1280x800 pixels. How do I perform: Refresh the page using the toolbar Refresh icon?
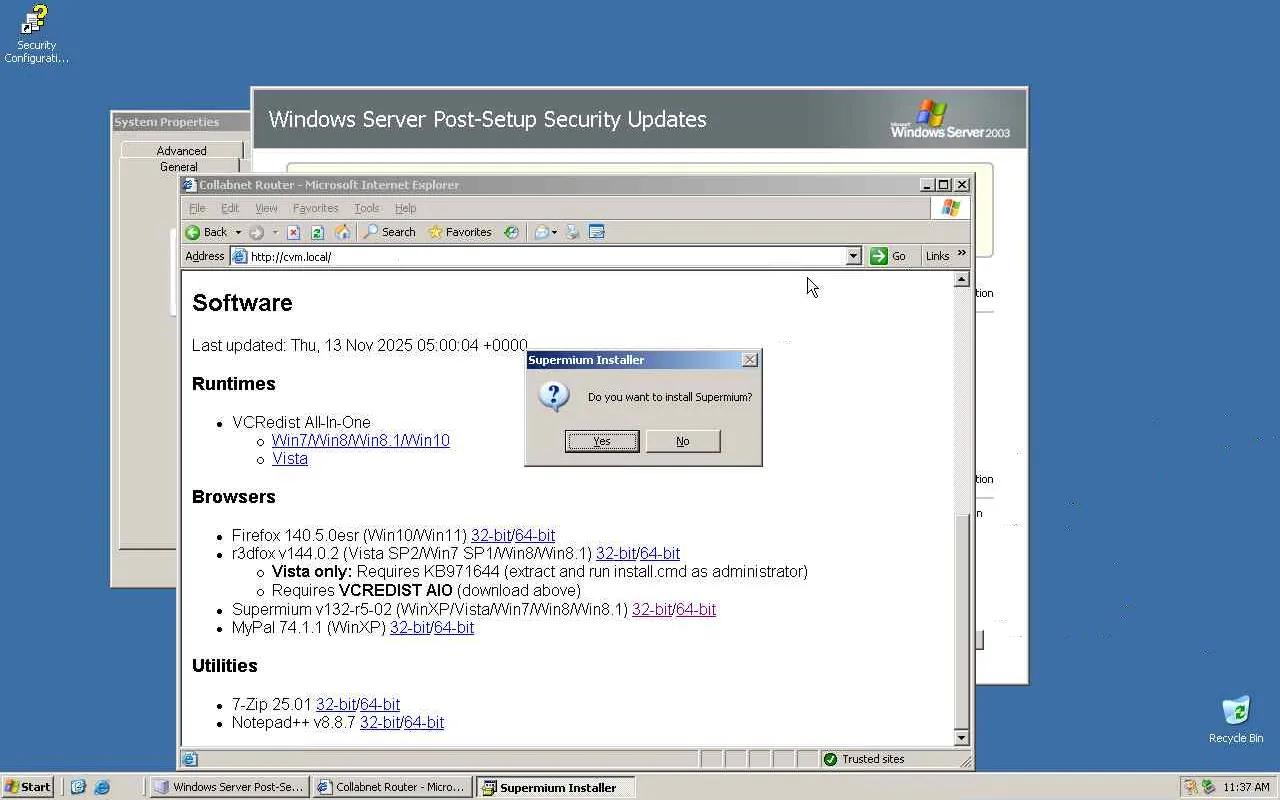click(x=317, y=232)
